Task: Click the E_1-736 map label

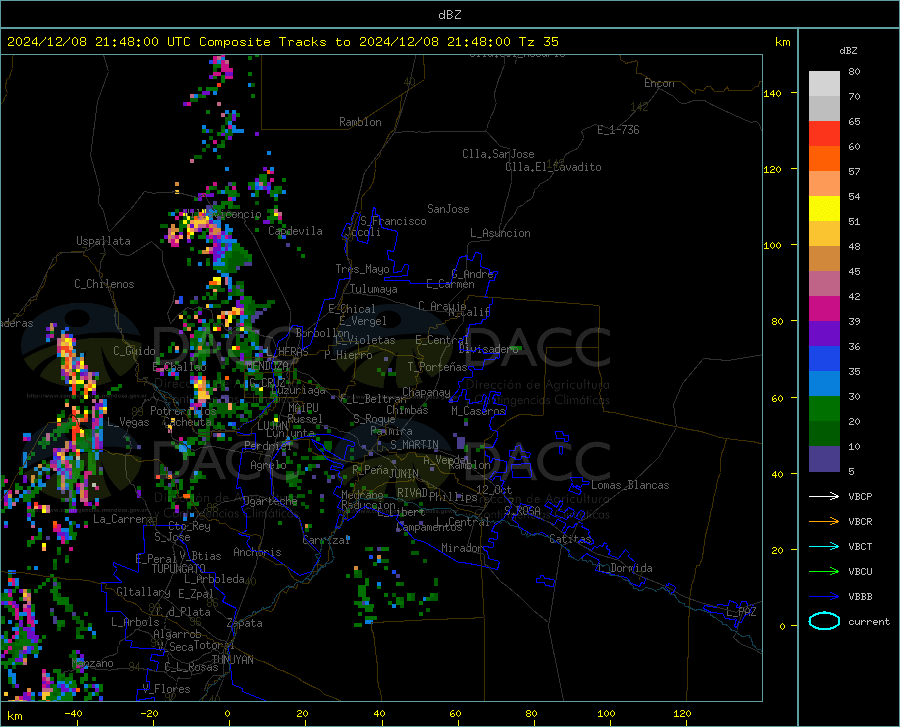Action: [x=618, y=130]
